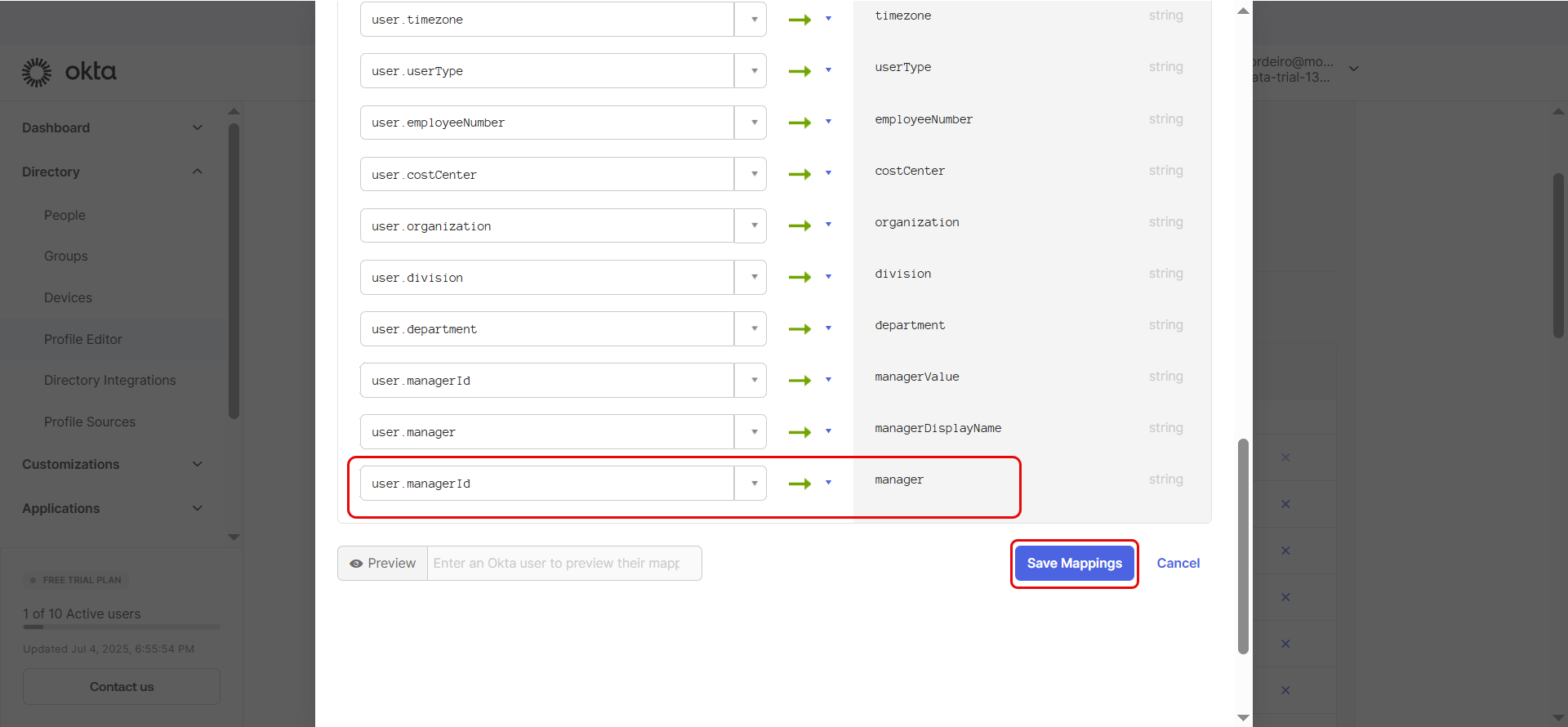Click the sidebar scroll-up arrow

(234, 111)
